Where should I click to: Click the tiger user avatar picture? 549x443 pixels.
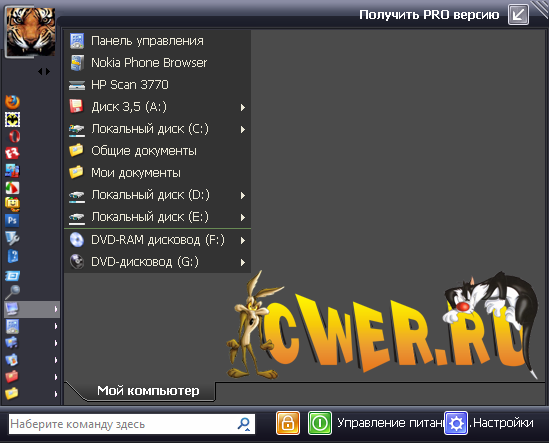click(x=31, y=32)
